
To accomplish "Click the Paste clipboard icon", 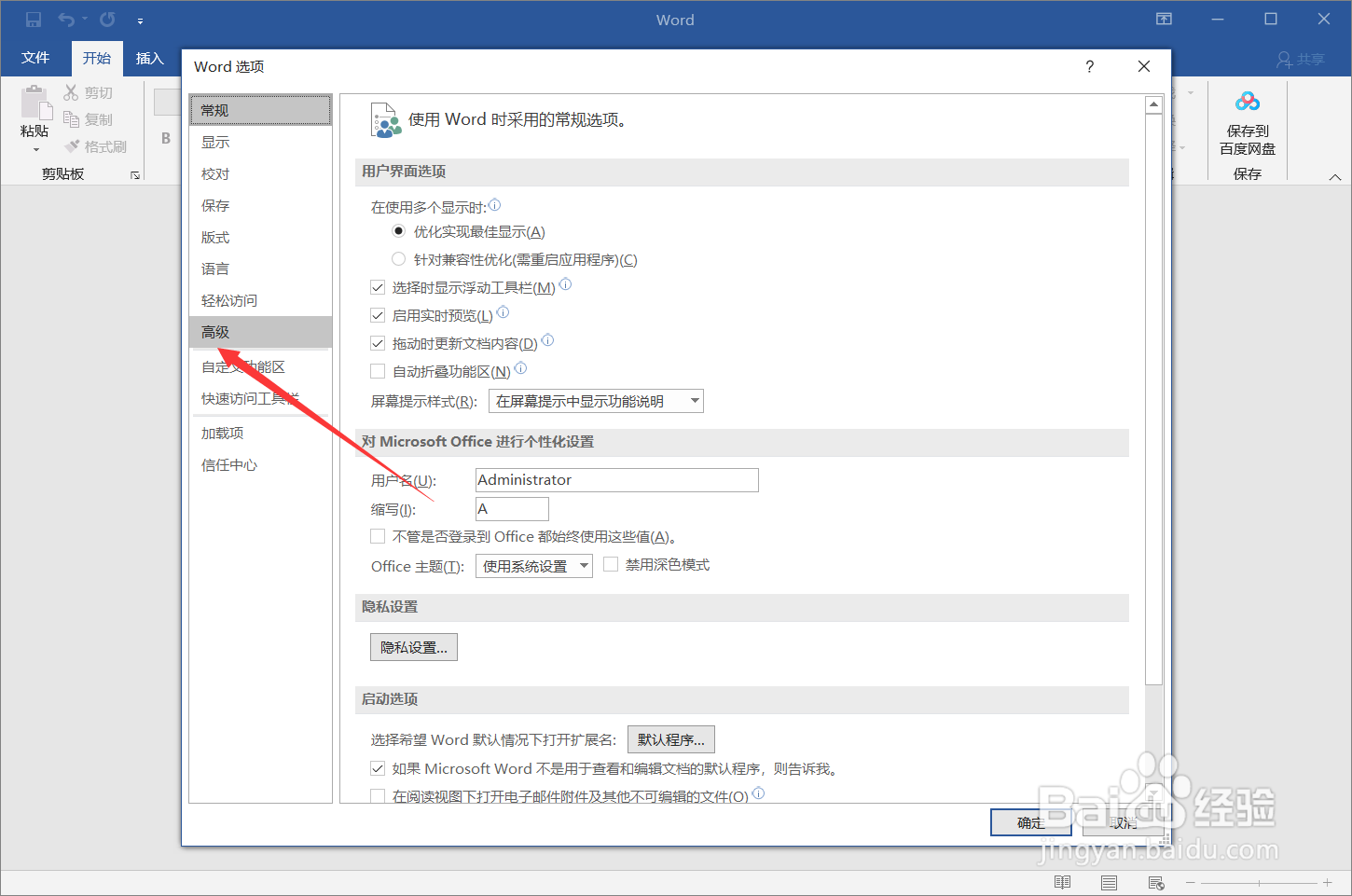I will click(x=35, y=103).
